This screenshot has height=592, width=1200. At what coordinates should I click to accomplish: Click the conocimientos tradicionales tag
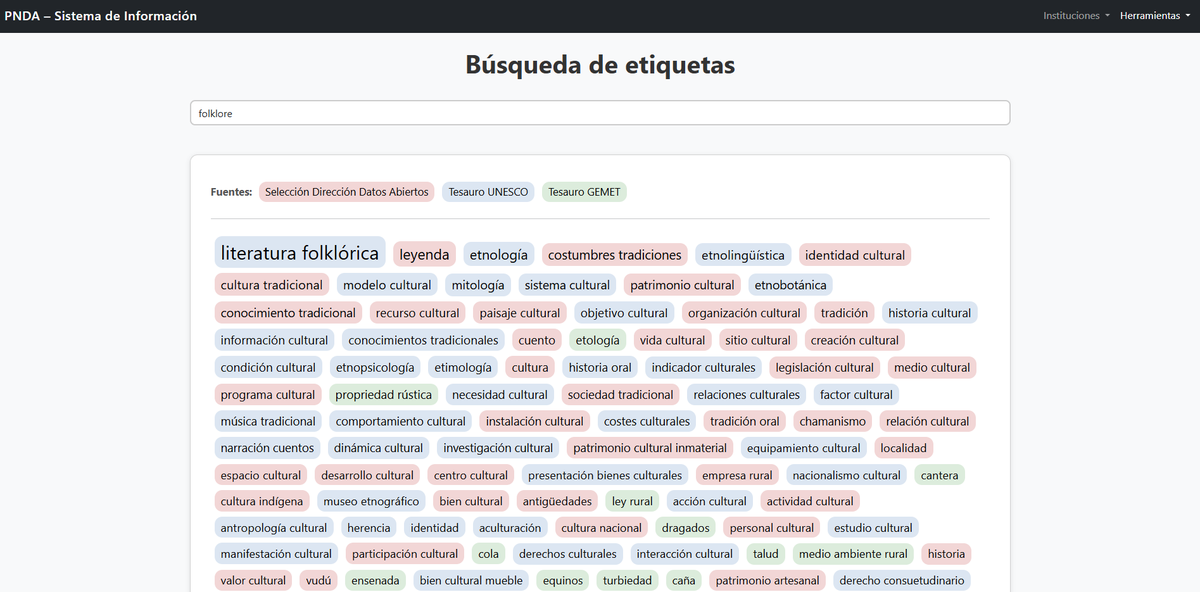click(x=423, y=340)
